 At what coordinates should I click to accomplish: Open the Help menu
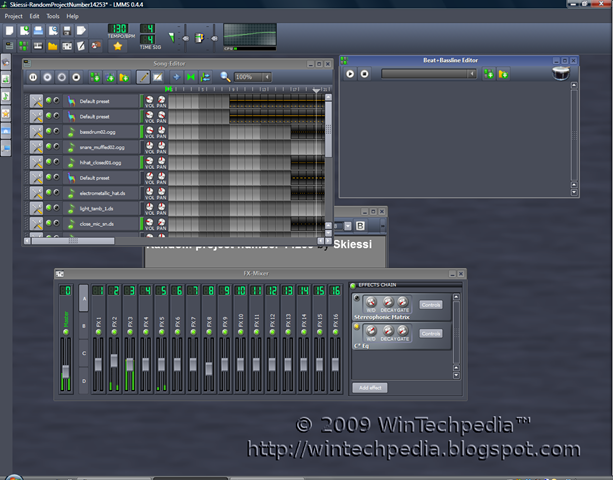coord(72,16)
